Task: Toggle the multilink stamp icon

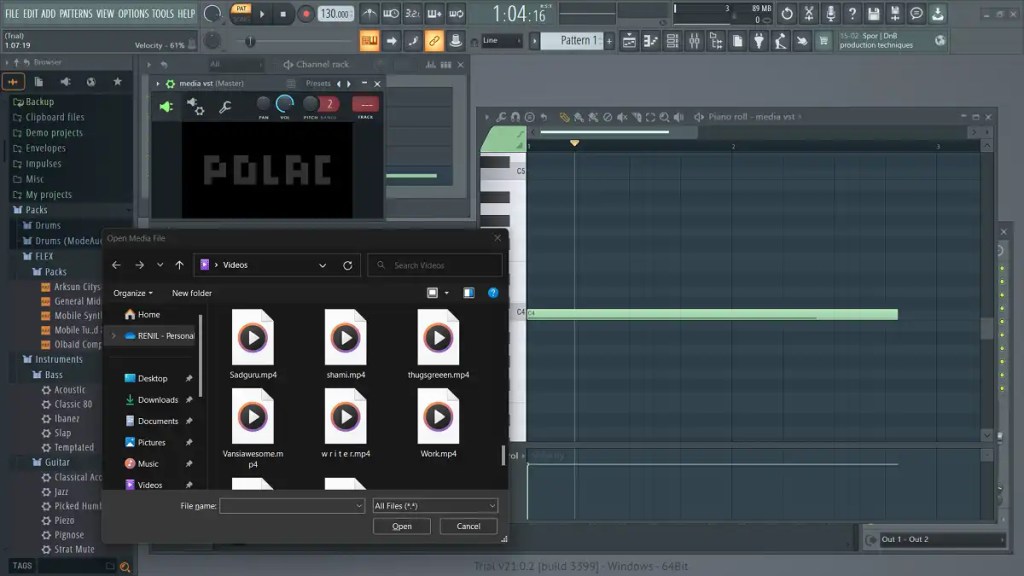Action: 455,40
